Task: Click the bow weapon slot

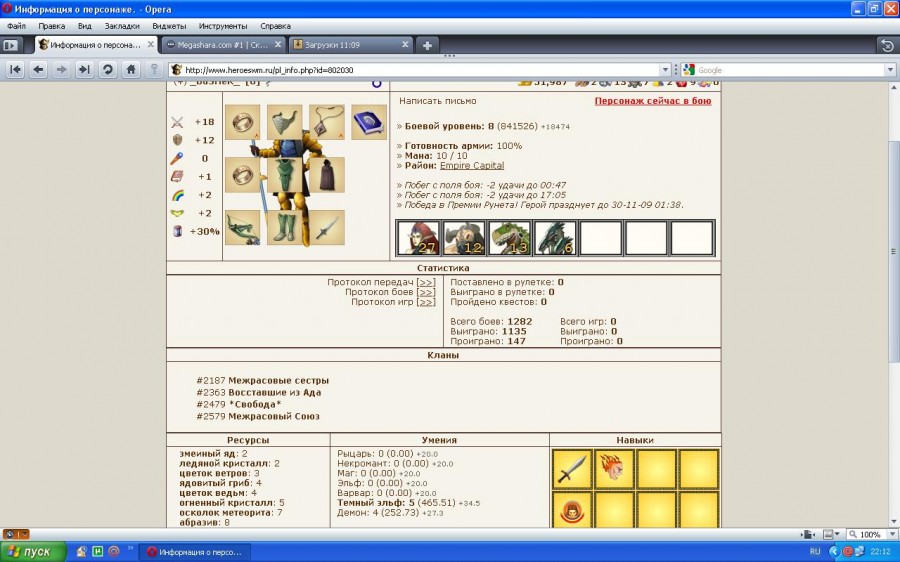Action: (x=242, y=227)
